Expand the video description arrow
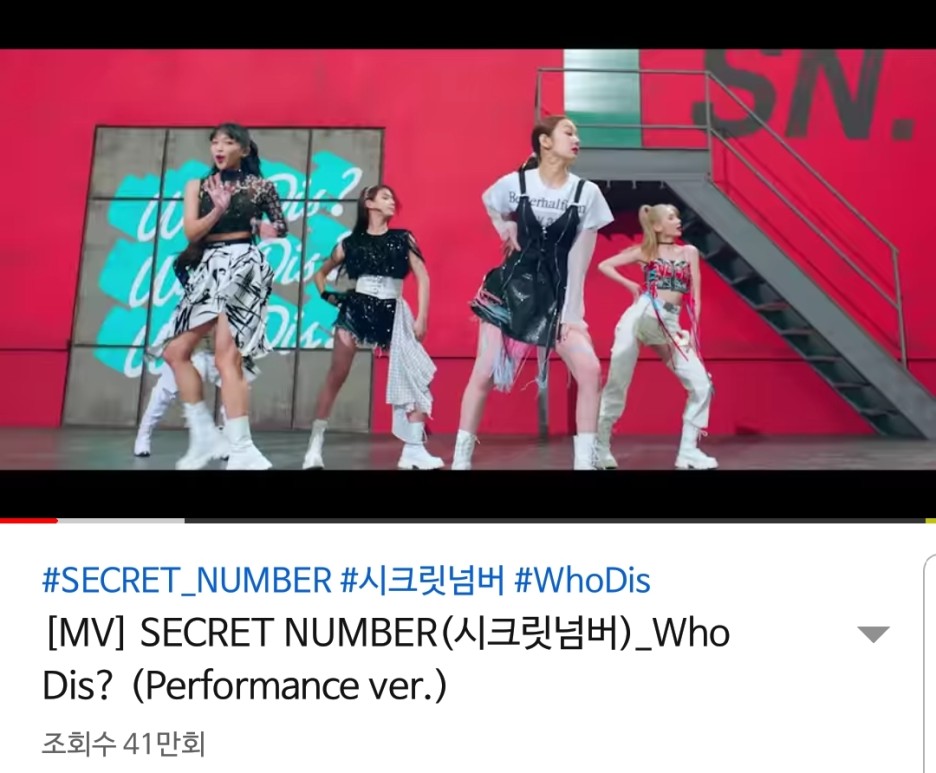936x773 pixels. click(873, 634)
